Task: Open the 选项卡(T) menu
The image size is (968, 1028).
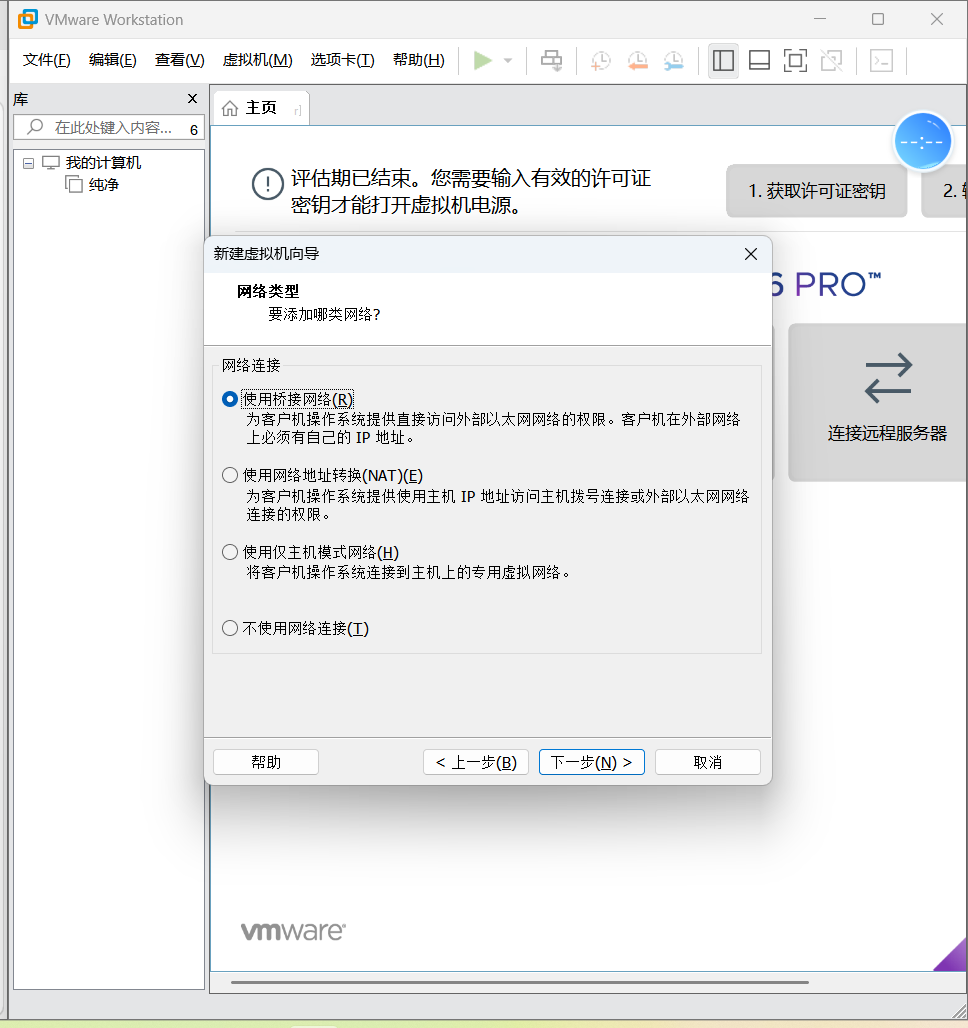Action: click(x=342, y=60)
